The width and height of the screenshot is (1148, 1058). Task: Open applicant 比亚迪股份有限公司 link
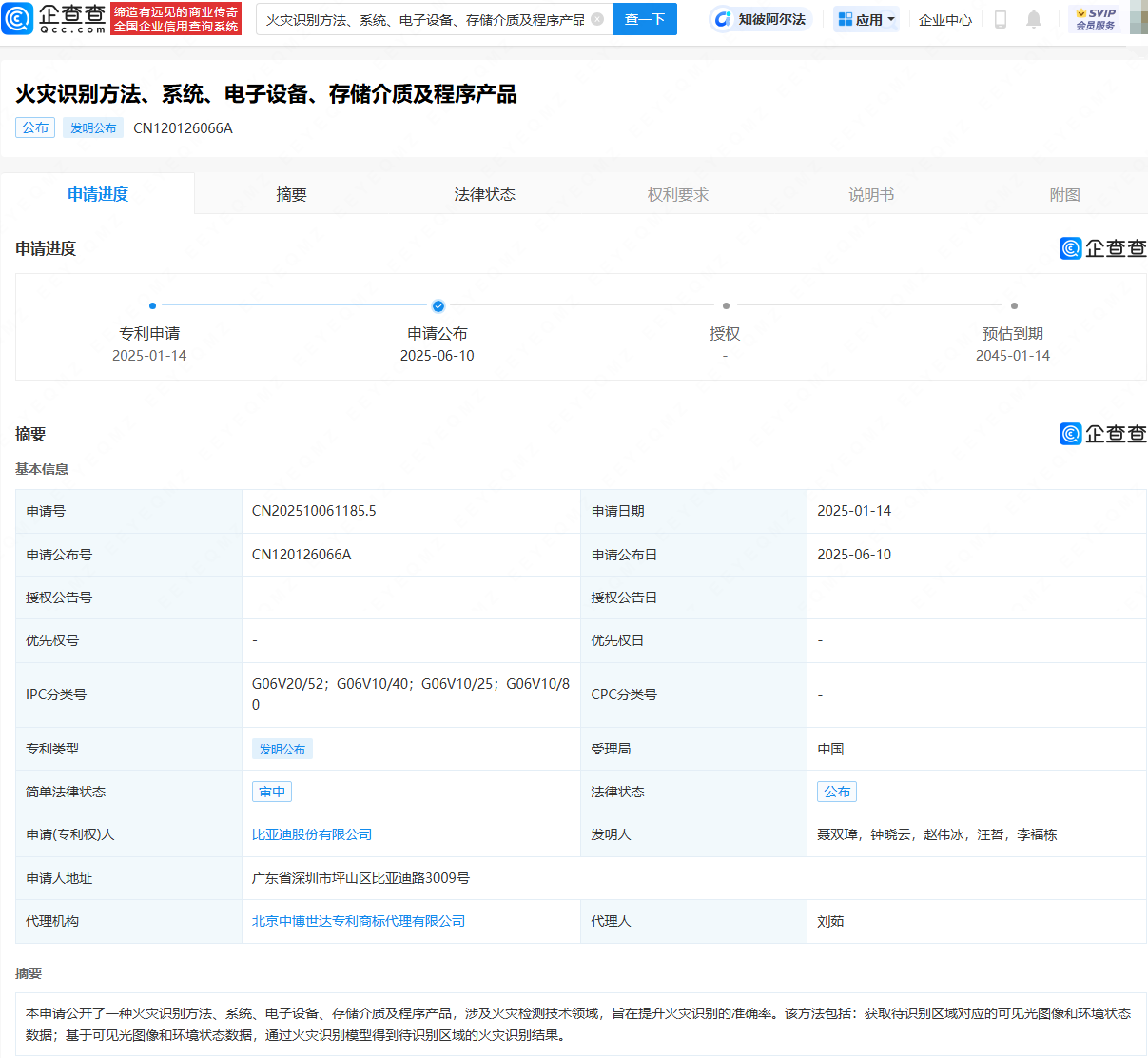[x=312, y=834]
